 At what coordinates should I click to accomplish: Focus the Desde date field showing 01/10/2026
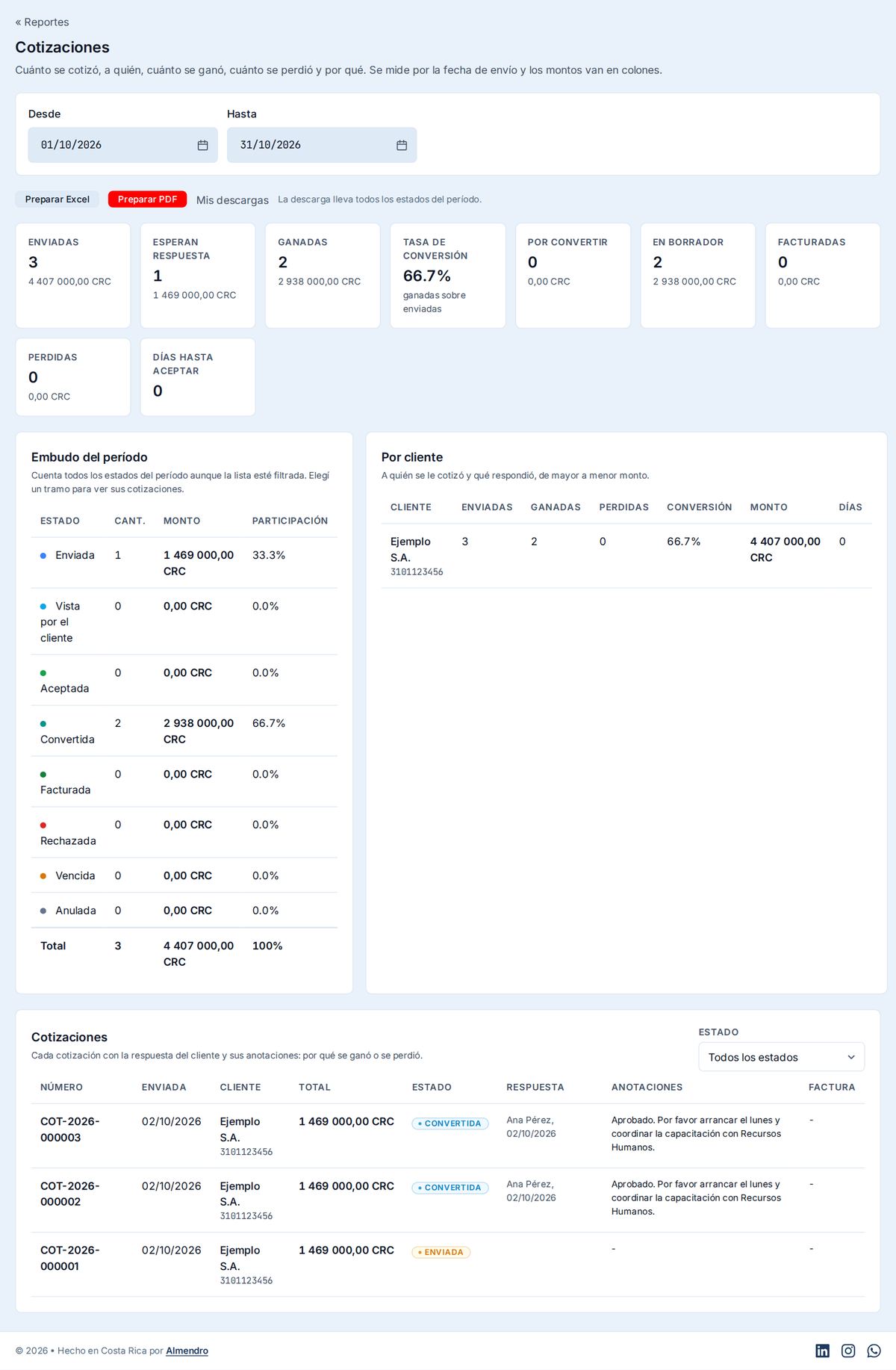122,145
